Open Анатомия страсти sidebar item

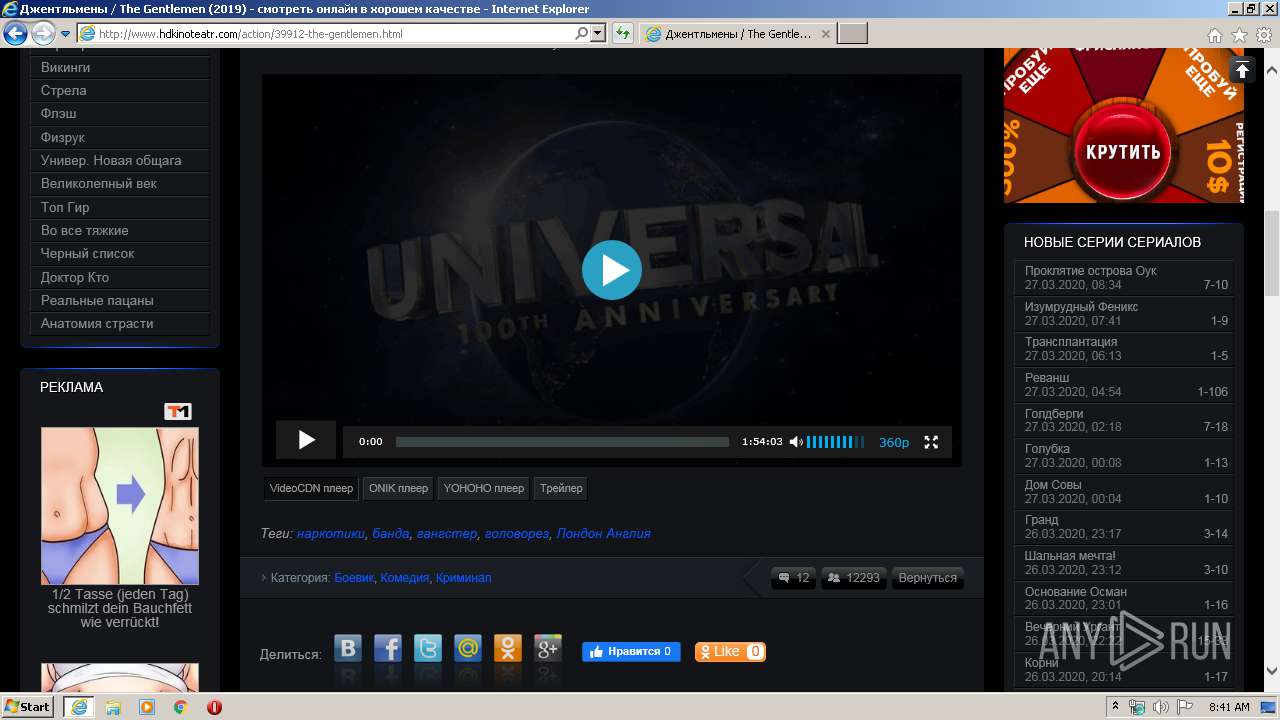tap(120, 324)
